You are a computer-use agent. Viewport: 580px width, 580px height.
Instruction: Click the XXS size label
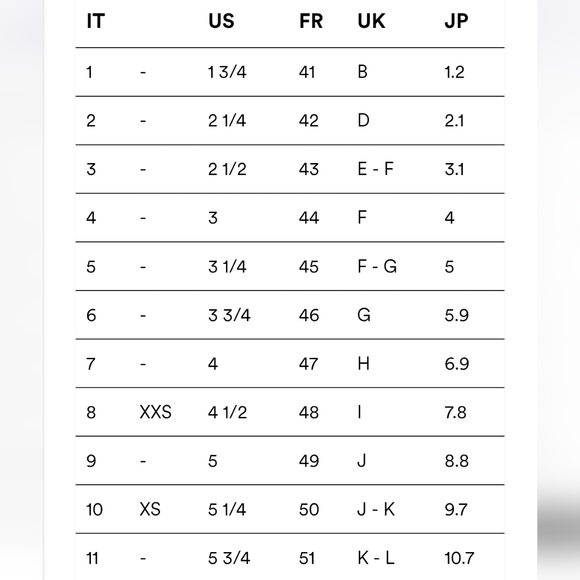[x=155, y=412]
